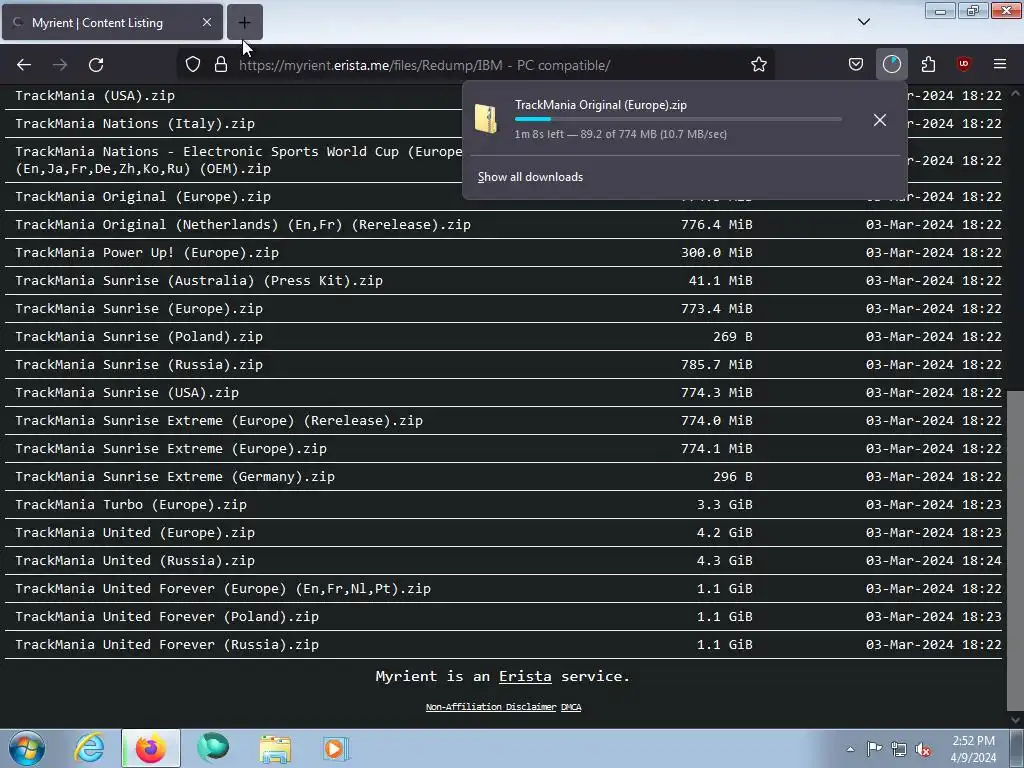View site security padlock info
This screenshot has width=1024, height=768.
pos(221,65)
